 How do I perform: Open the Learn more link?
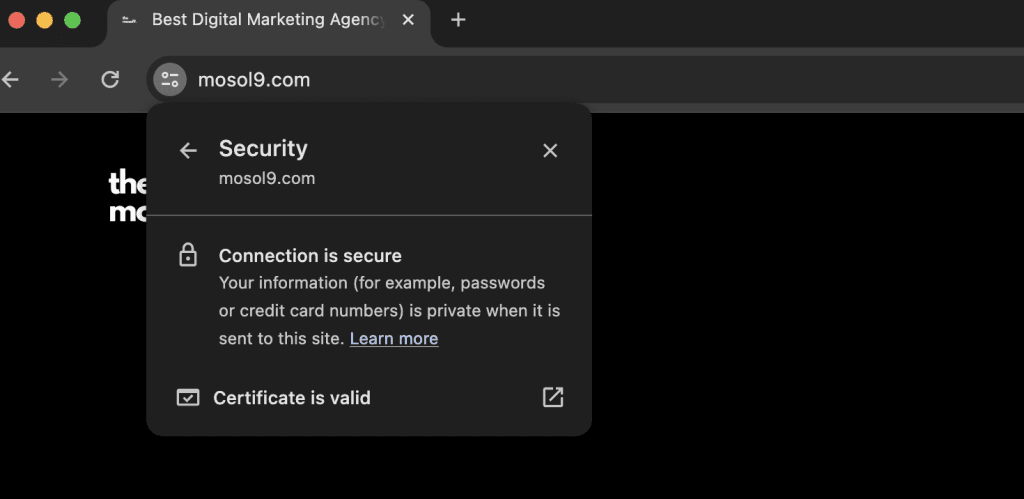tap(394, 338)
